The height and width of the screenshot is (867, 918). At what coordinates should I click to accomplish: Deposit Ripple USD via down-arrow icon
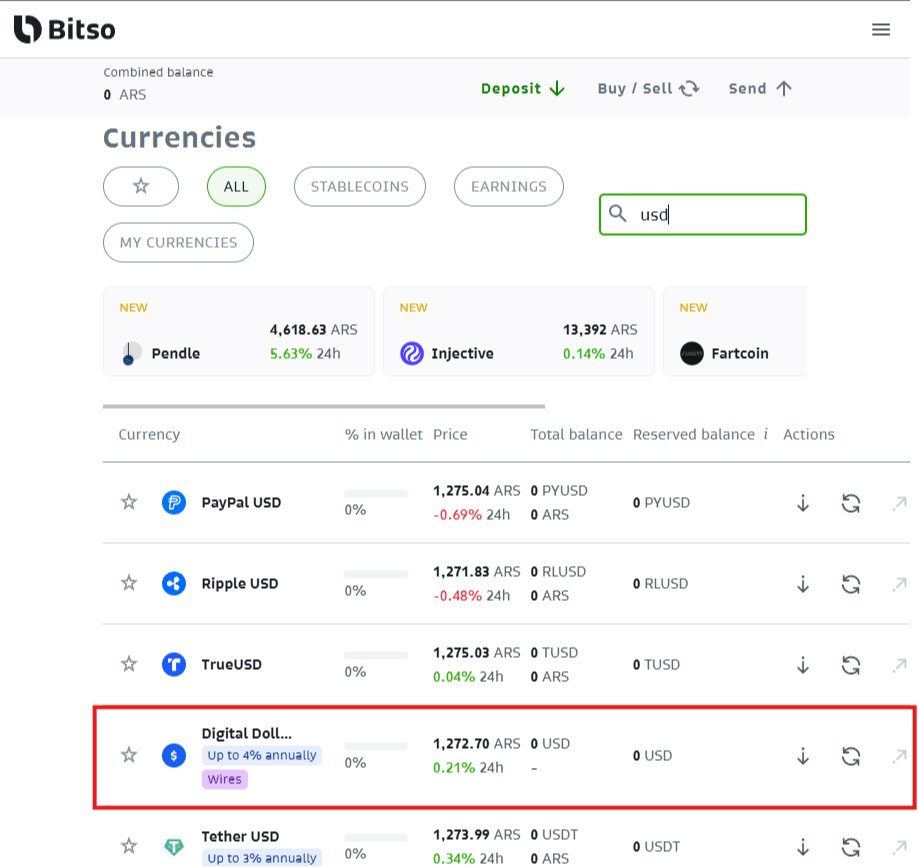[803, 583]
